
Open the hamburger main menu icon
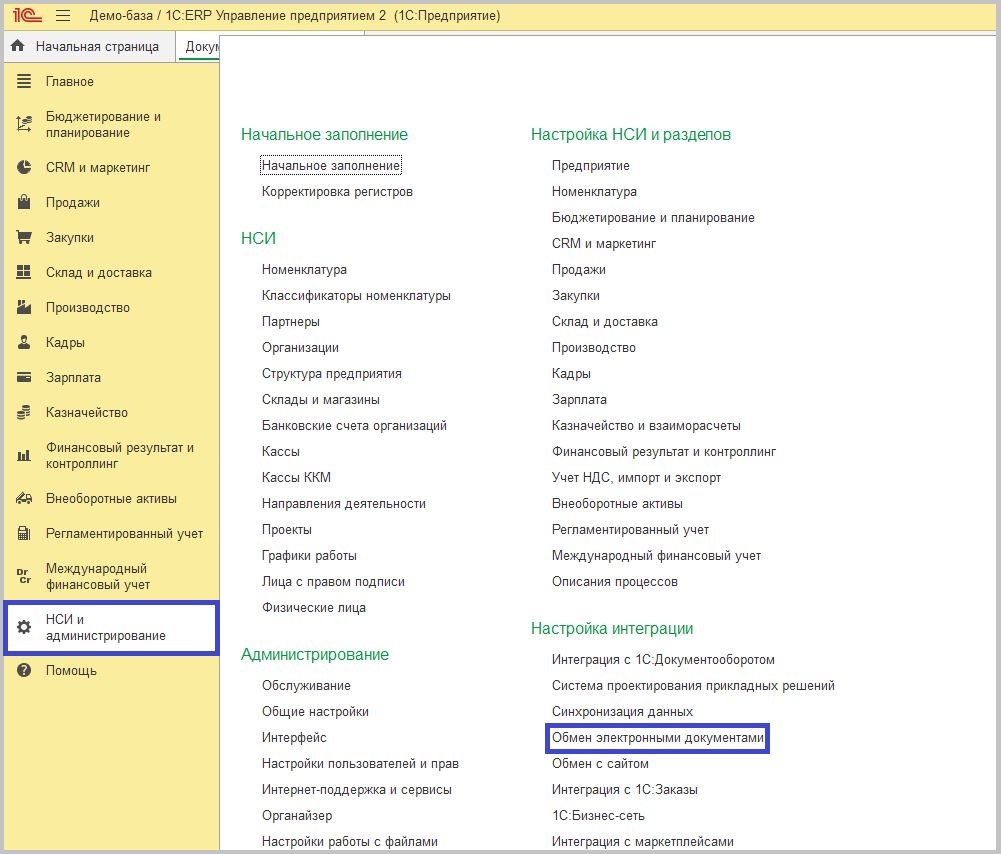(x=63, y=16)
